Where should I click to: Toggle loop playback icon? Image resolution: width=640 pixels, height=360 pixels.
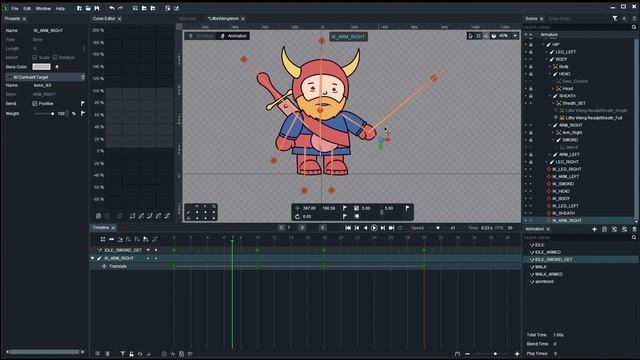(x=400, y=228)
